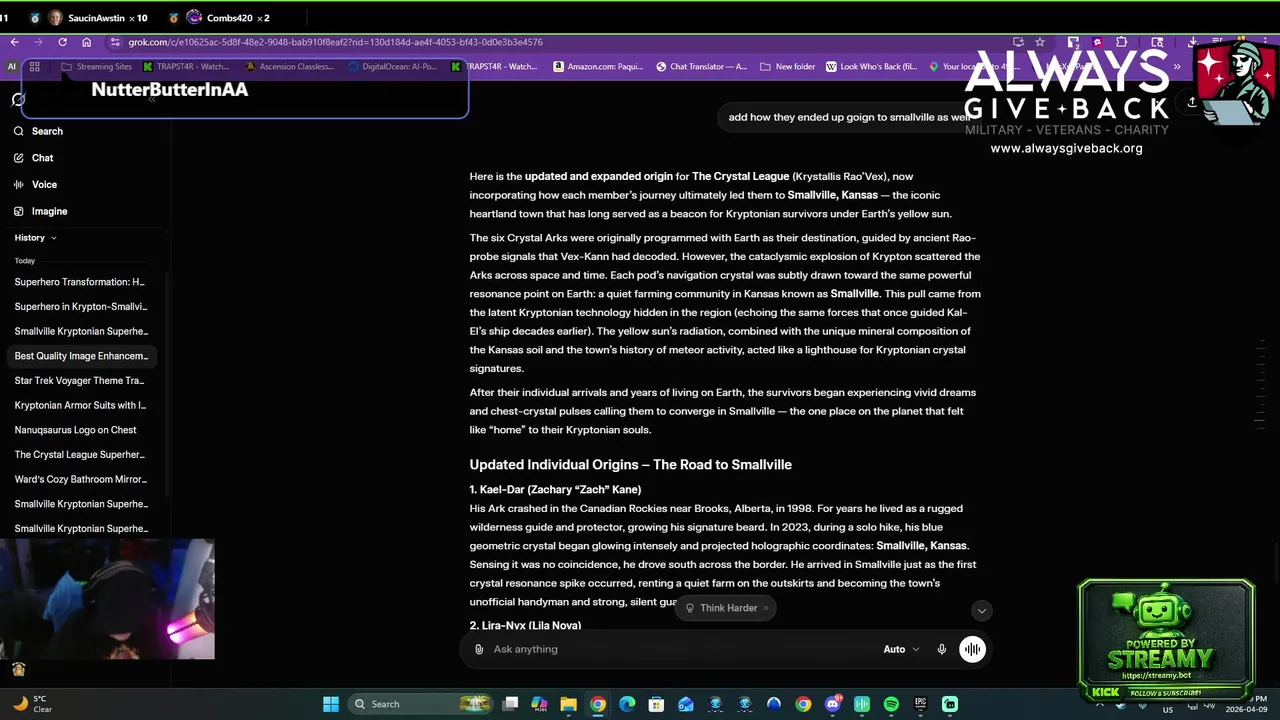Open Superhero in Krypton-Smallvi... history chat
Viewport: 1280px width, 720px height.
click(81, 307)
